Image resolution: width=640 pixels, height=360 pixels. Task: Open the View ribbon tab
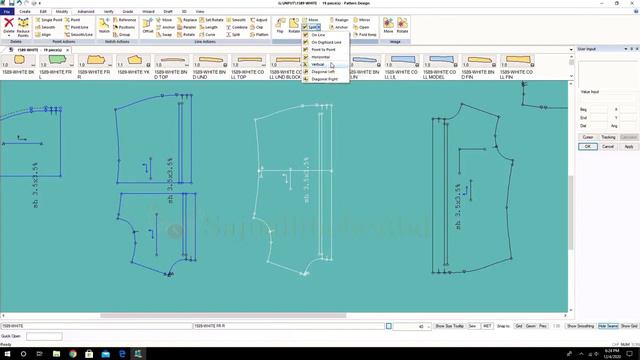200,11
